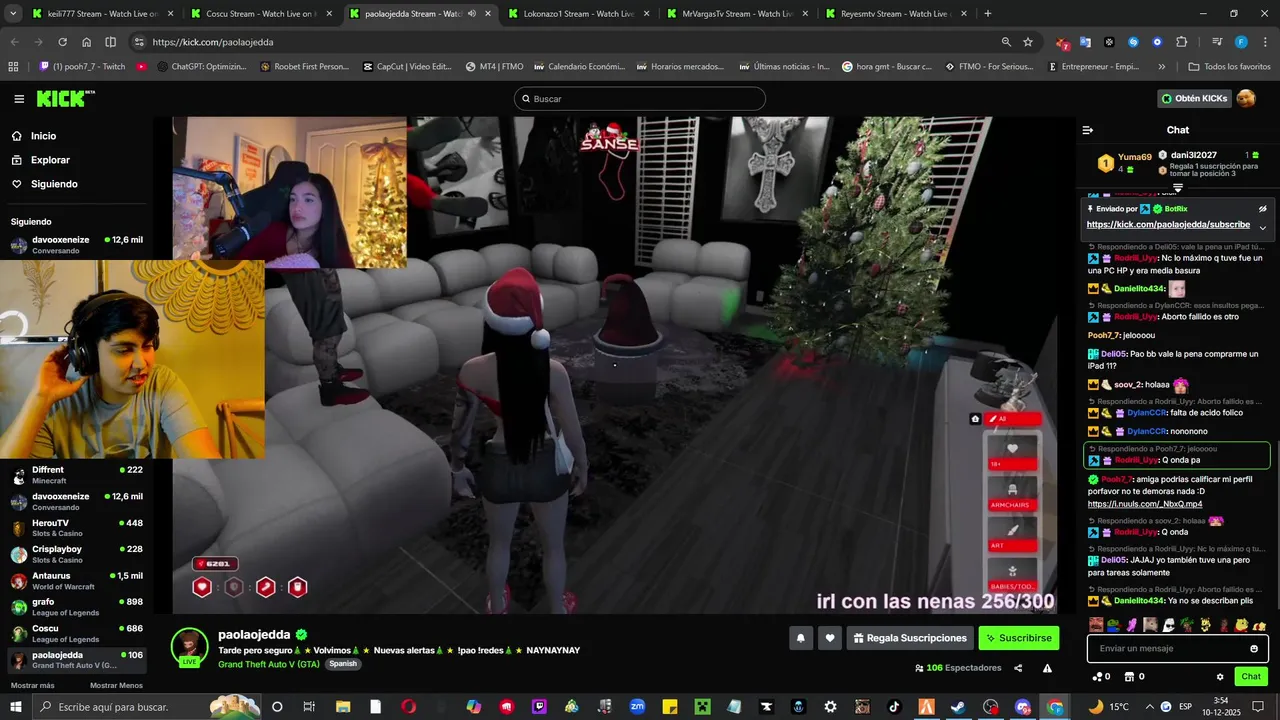Open the Chrome extensions puzzle icon

(1181, 42)
